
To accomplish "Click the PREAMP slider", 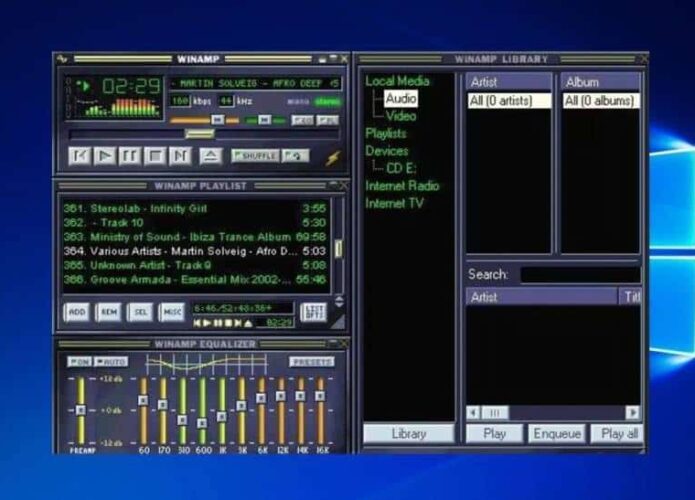I will point(81,410).
